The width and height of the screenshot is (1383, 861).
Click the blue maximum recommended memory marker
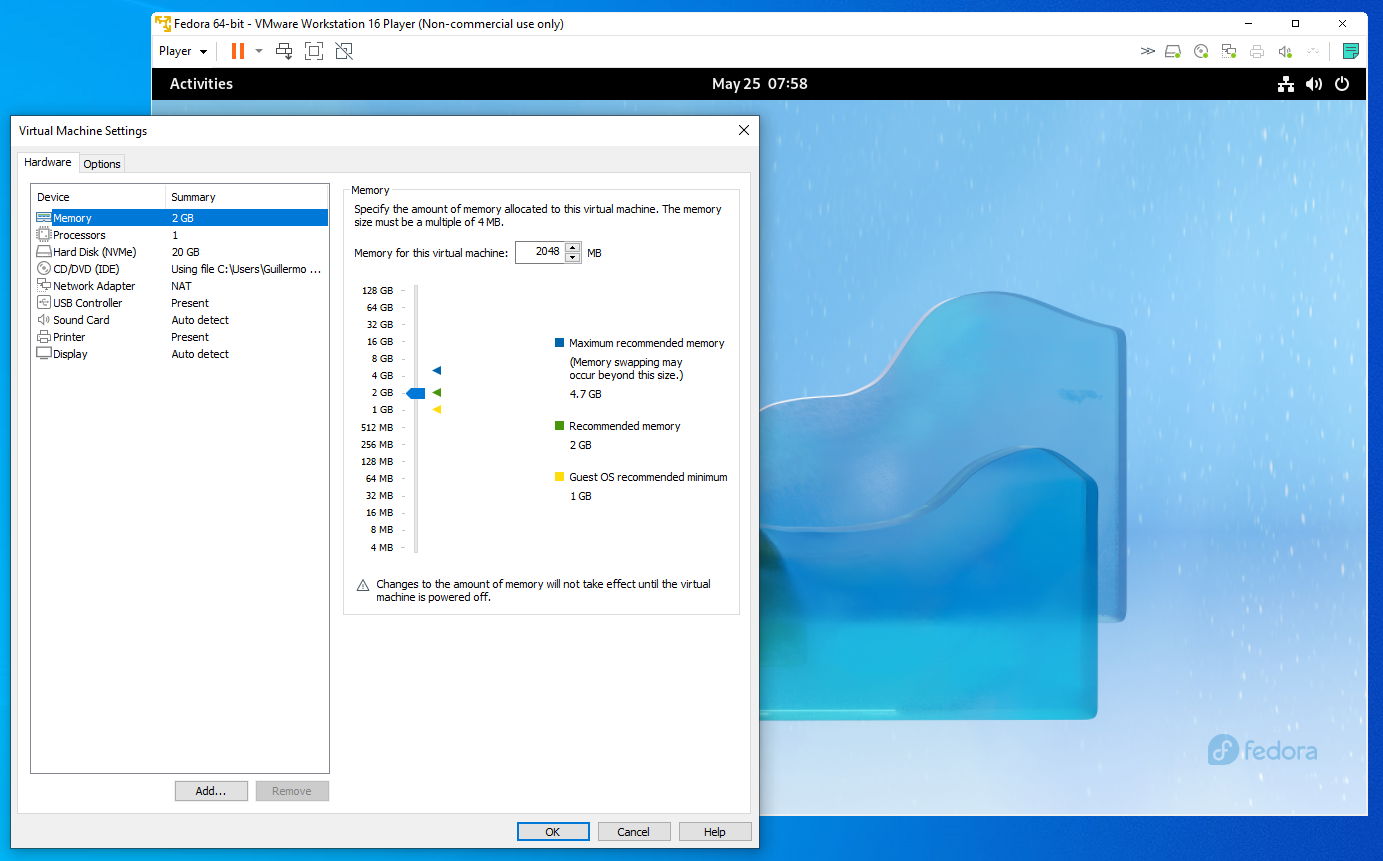point(437,370)
